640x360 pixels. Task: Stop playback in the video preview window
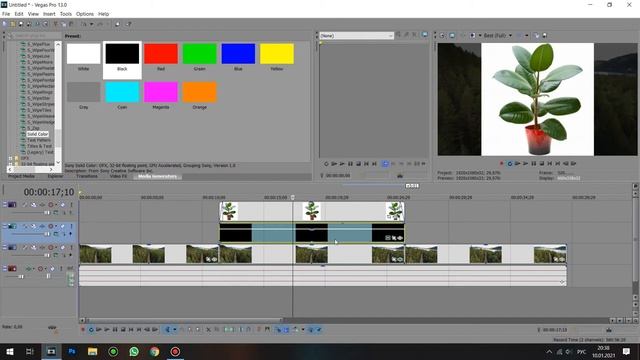(x=542, y=163)
